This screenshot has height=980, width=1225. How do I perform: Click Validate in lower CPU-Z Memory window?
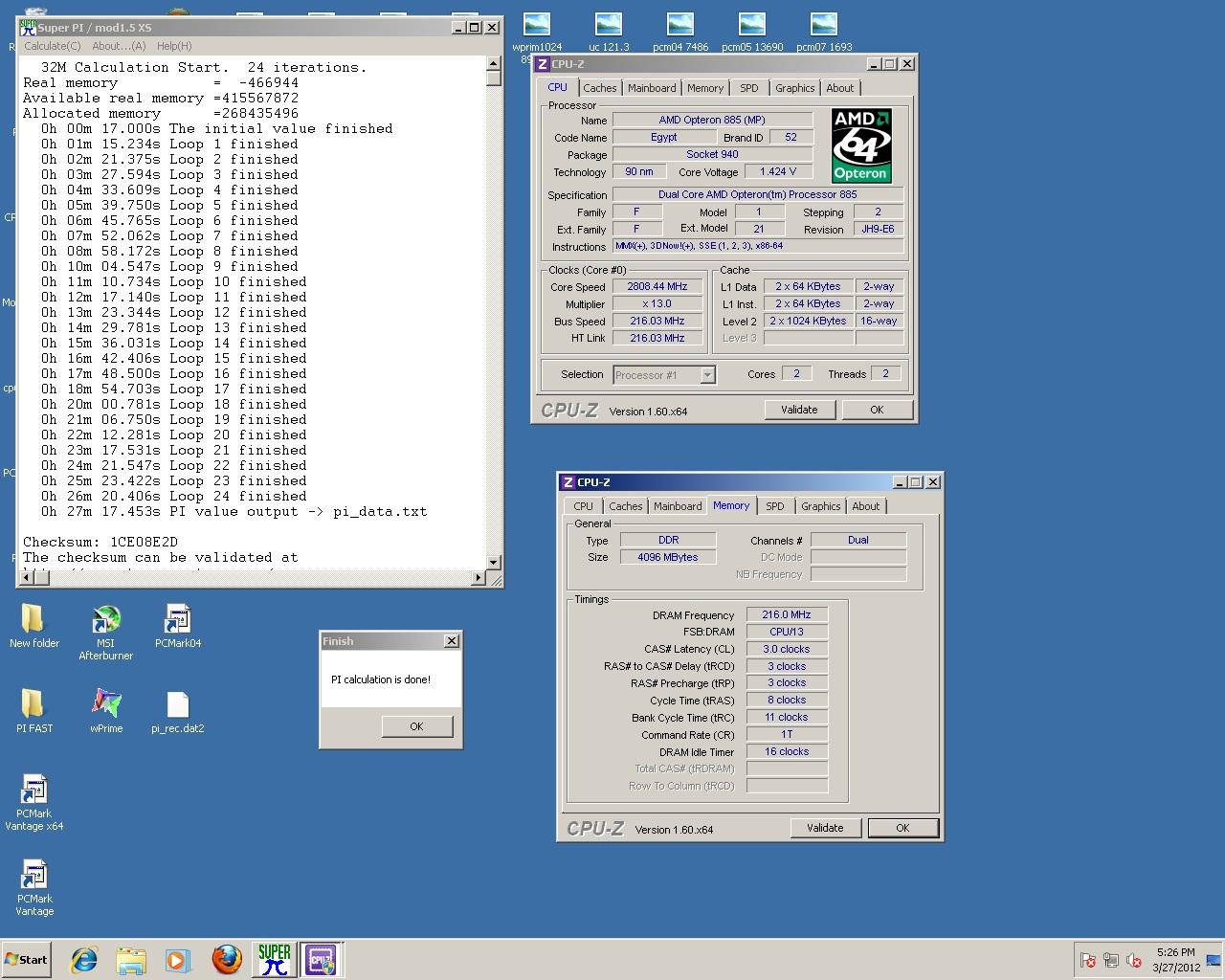coord(825,828)
